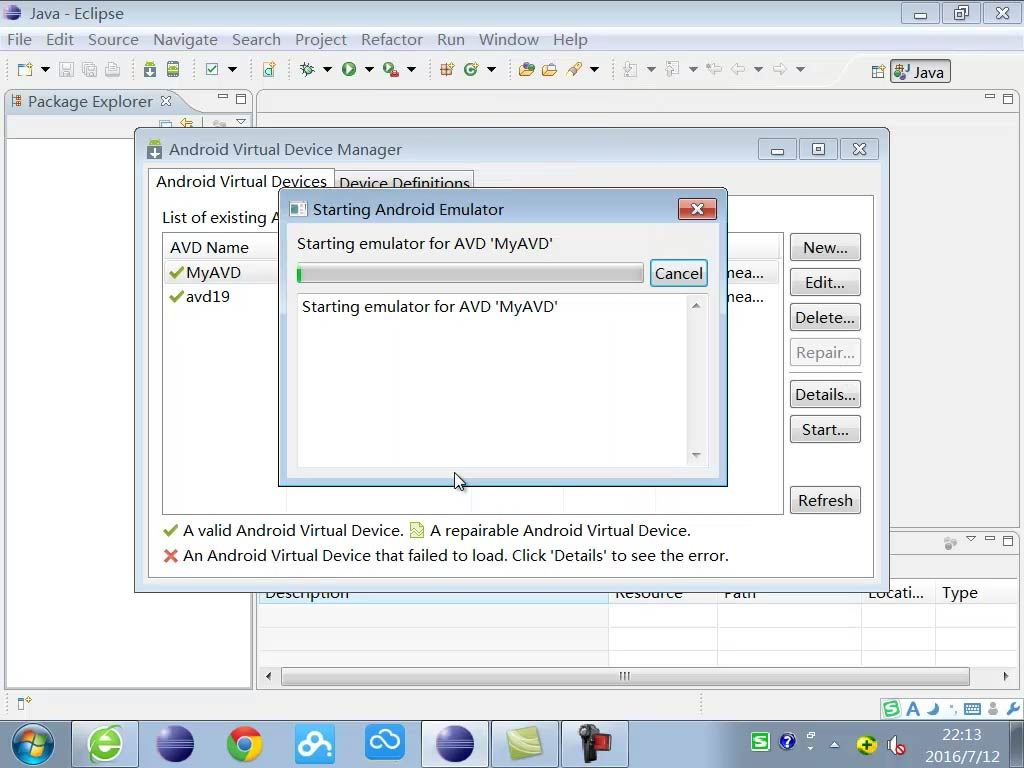This screenshot has height=768, width=1024.
Task: Click the Search flashlight toolbar icon
Action: (x=574, y=69)
